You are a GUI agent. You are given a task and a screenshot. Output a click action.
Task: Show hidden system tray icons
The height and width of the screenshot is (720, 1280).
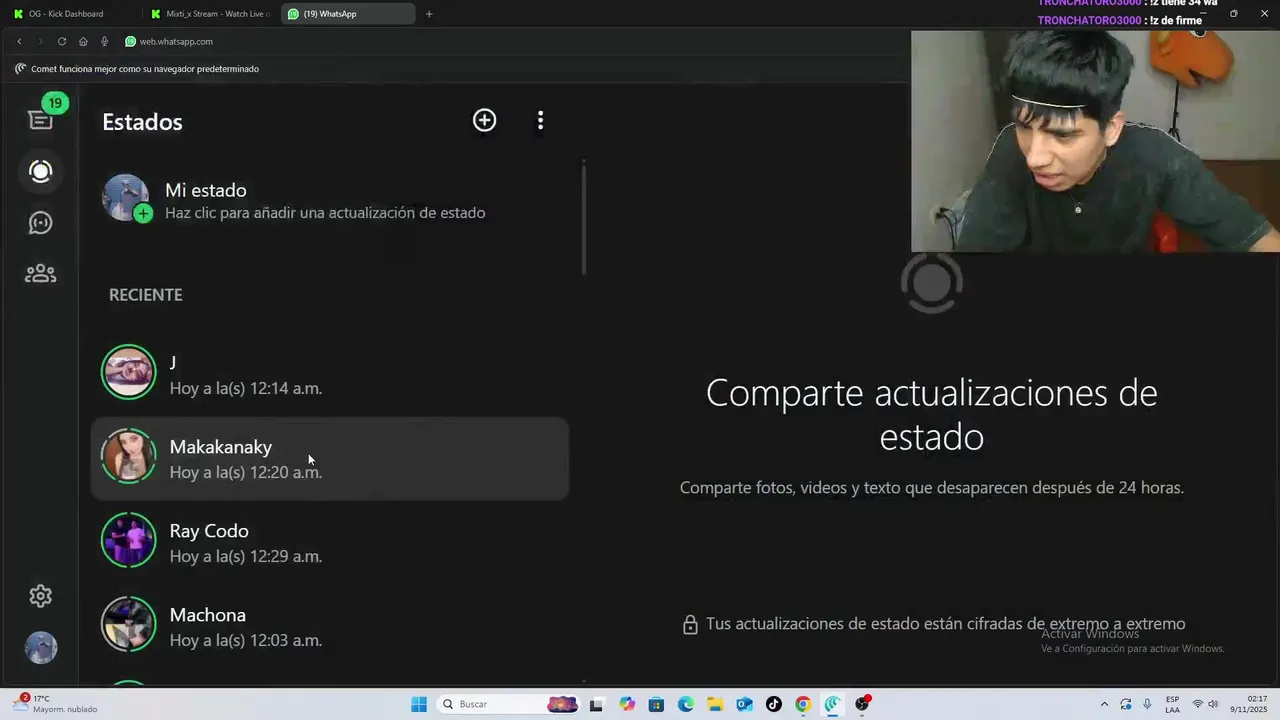tap(1104, 704)
